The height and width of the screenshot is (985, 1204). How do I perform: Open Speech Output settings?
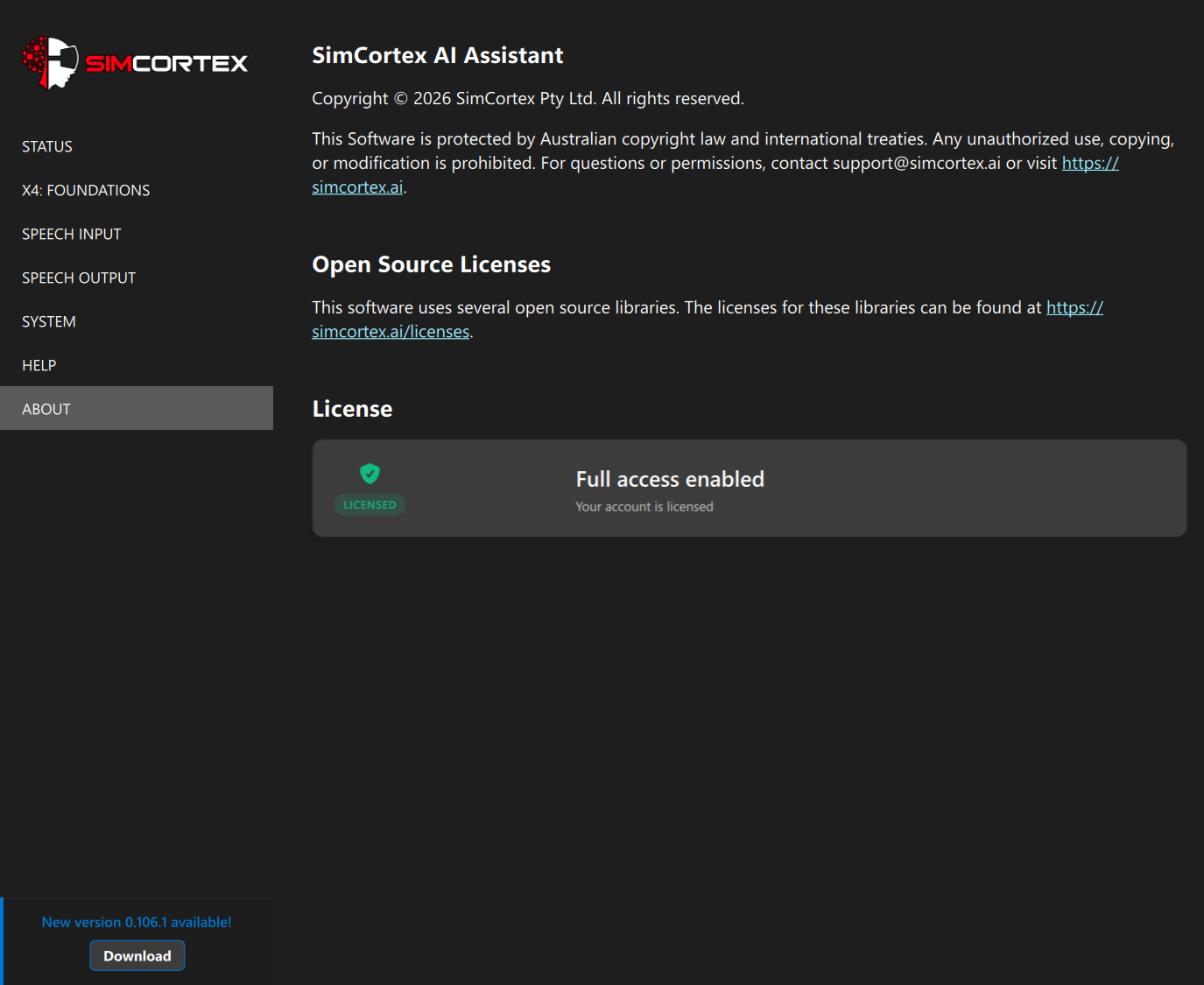click(137, 278)
